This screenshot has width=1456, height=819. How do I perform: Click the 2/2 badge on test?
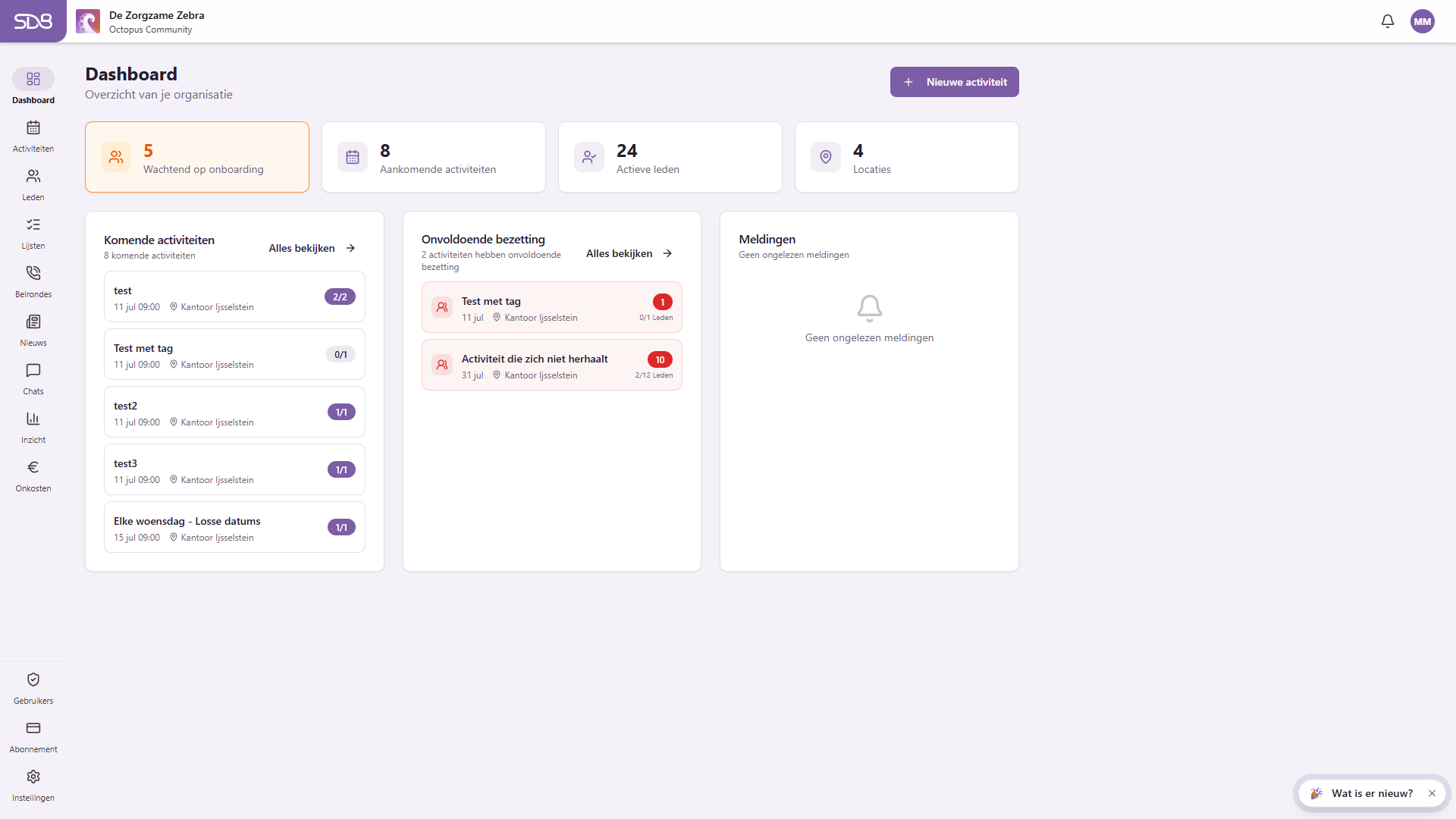coord(340,297)
